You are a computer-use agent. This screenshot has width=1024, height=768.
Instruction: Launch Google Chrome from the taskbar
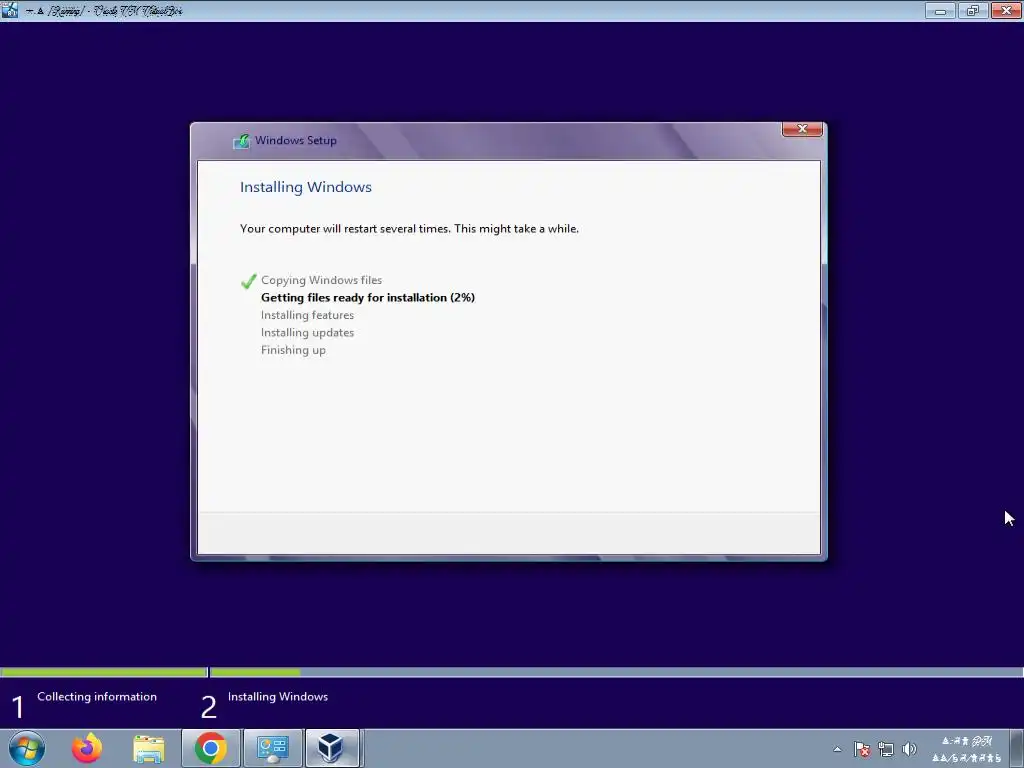pyautogui.click(x=210, y=748)
